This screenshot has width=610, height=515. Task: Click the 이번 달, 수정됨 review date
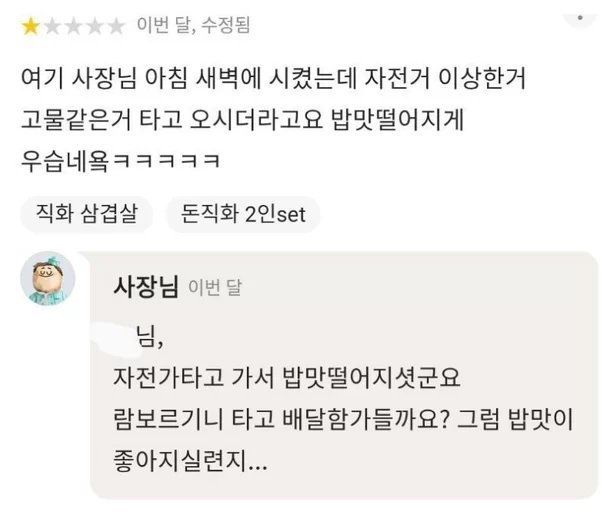pyautogui.click(x=193, y=25)
